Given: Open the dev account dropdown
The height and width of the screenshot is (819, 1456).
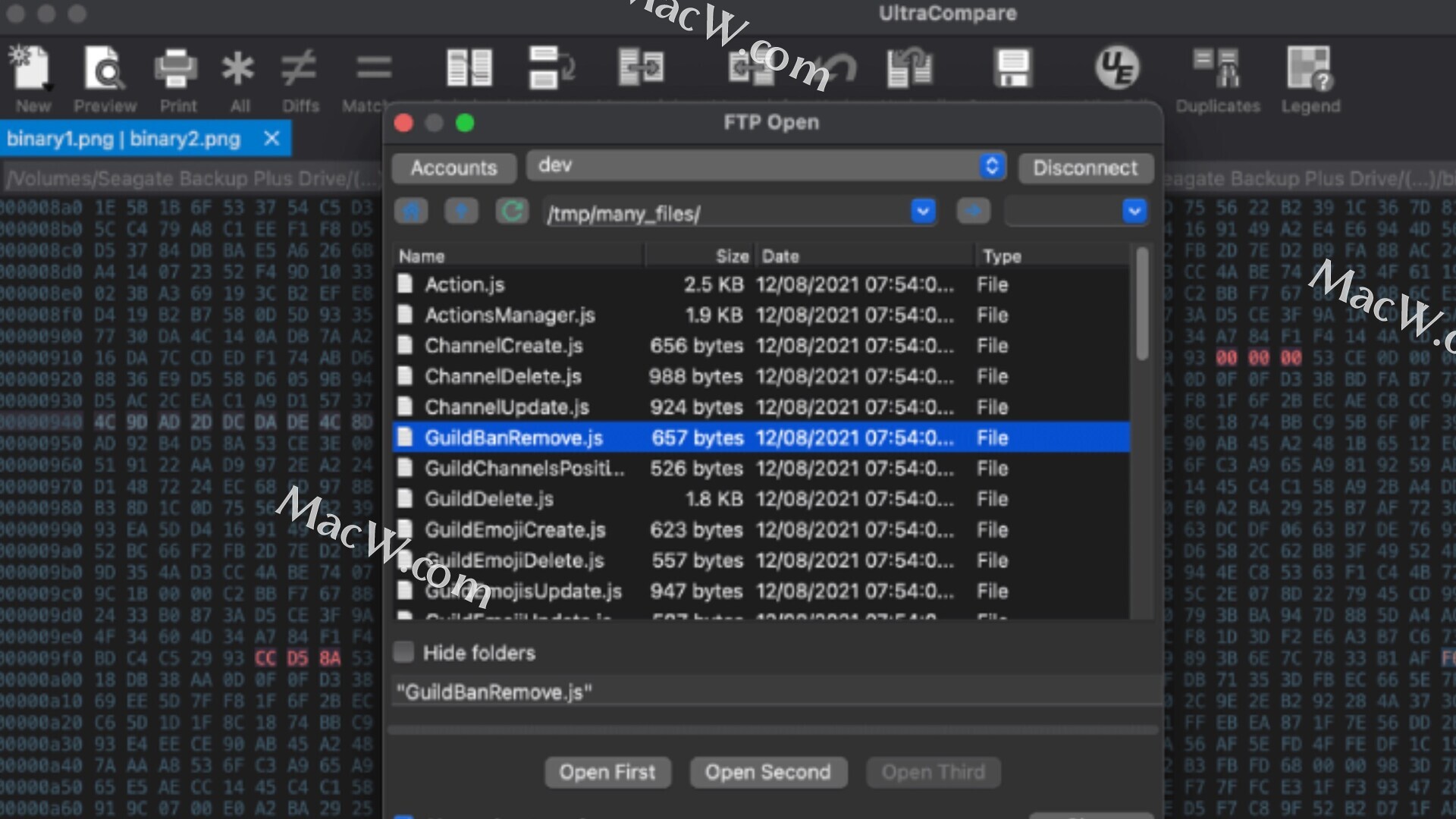Looking at the screenshot, I should point(767,165).
